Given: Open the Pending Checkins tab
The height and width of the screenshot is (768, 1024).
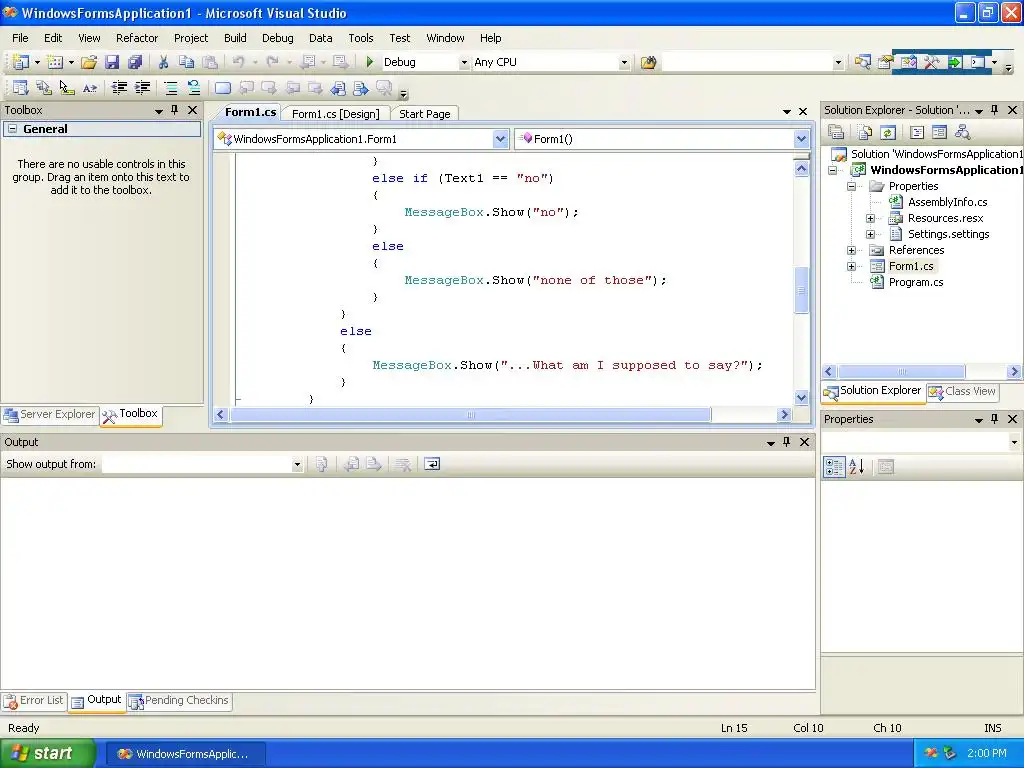Looking at the screenshot, I should 180,701.
